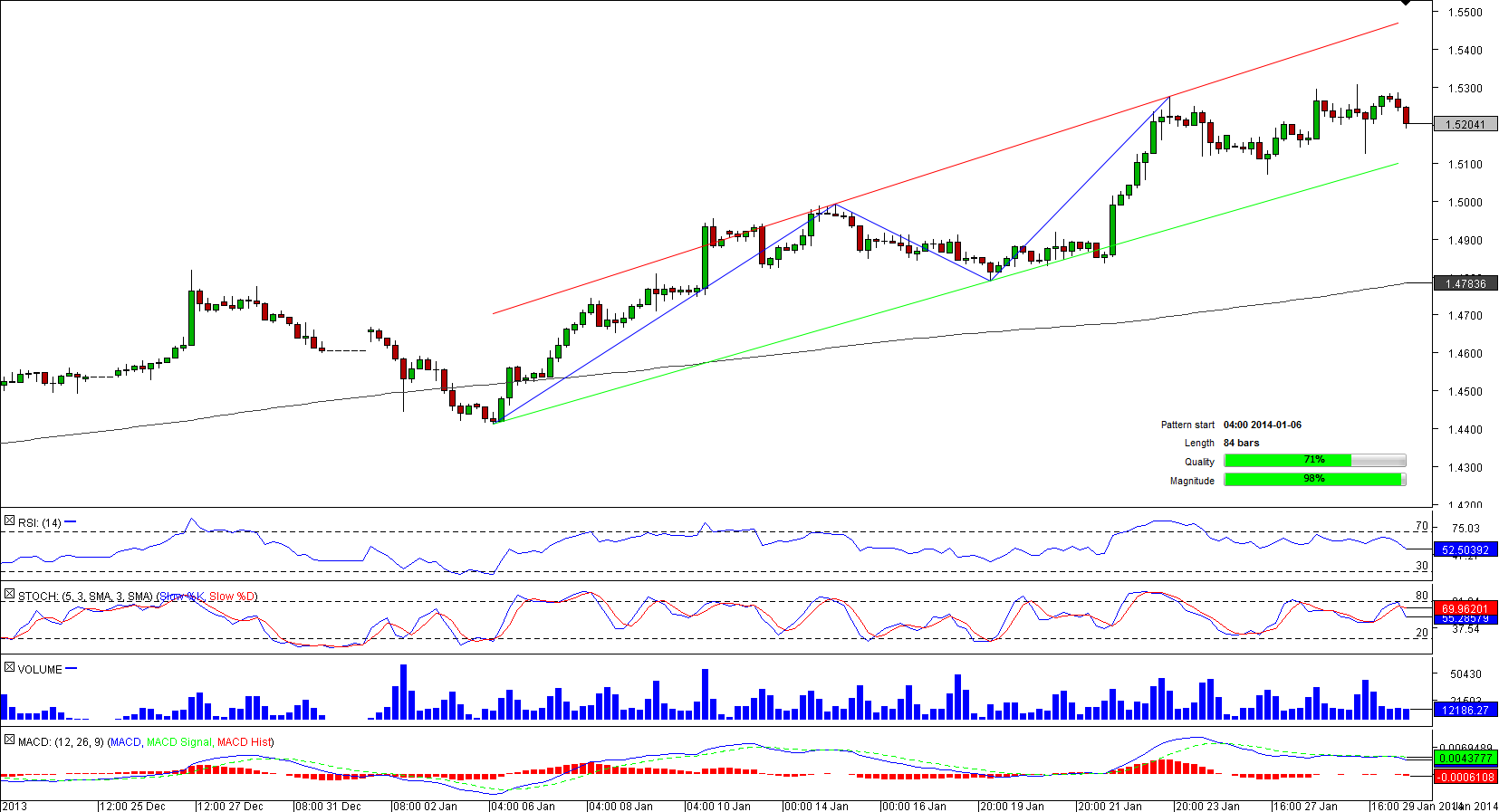Click the RSI 30 level label
This screenshot has height=812, width=1499.
point(1422,567)
